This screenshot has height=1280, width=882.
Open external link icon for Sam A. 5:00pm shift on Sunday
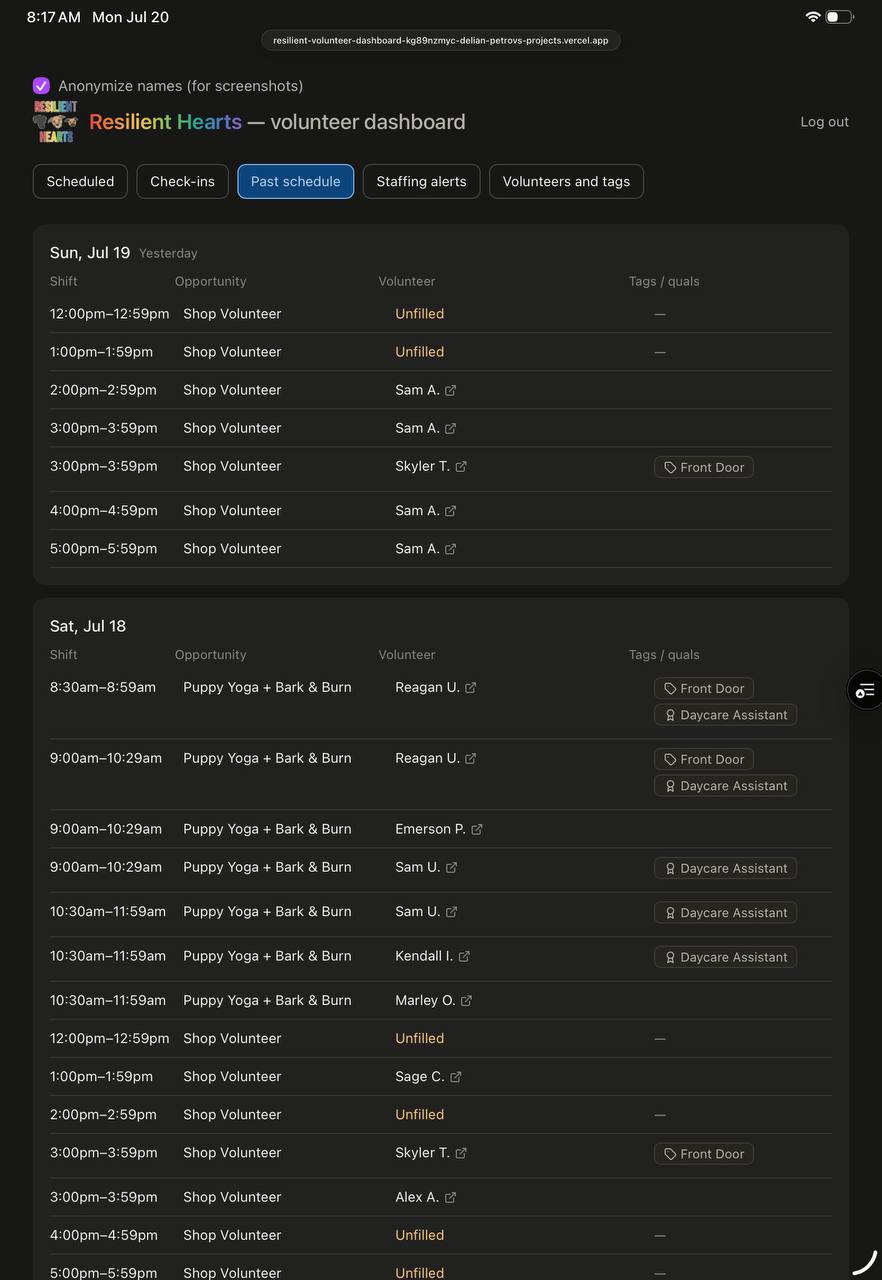pos(450,549)
